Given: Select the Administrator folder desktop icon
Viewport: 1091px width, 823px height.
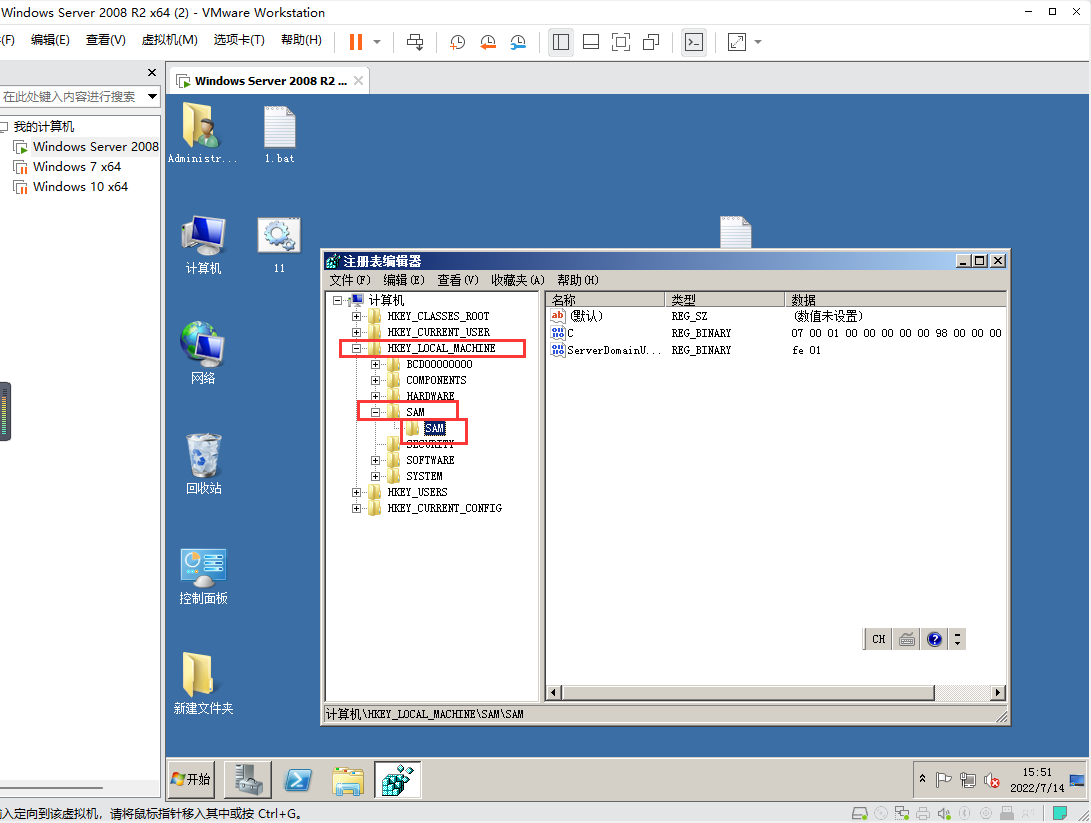Looking at the screenshot, I should (202, 133).
